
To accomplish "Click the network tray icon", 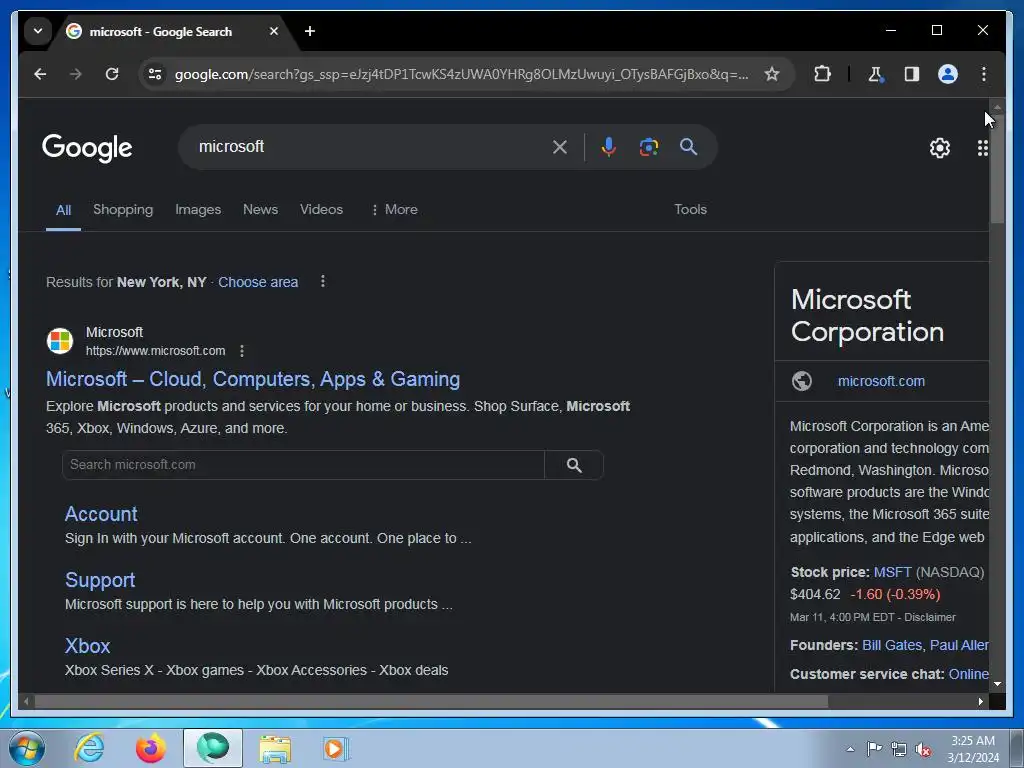I will tap(899, 749).
